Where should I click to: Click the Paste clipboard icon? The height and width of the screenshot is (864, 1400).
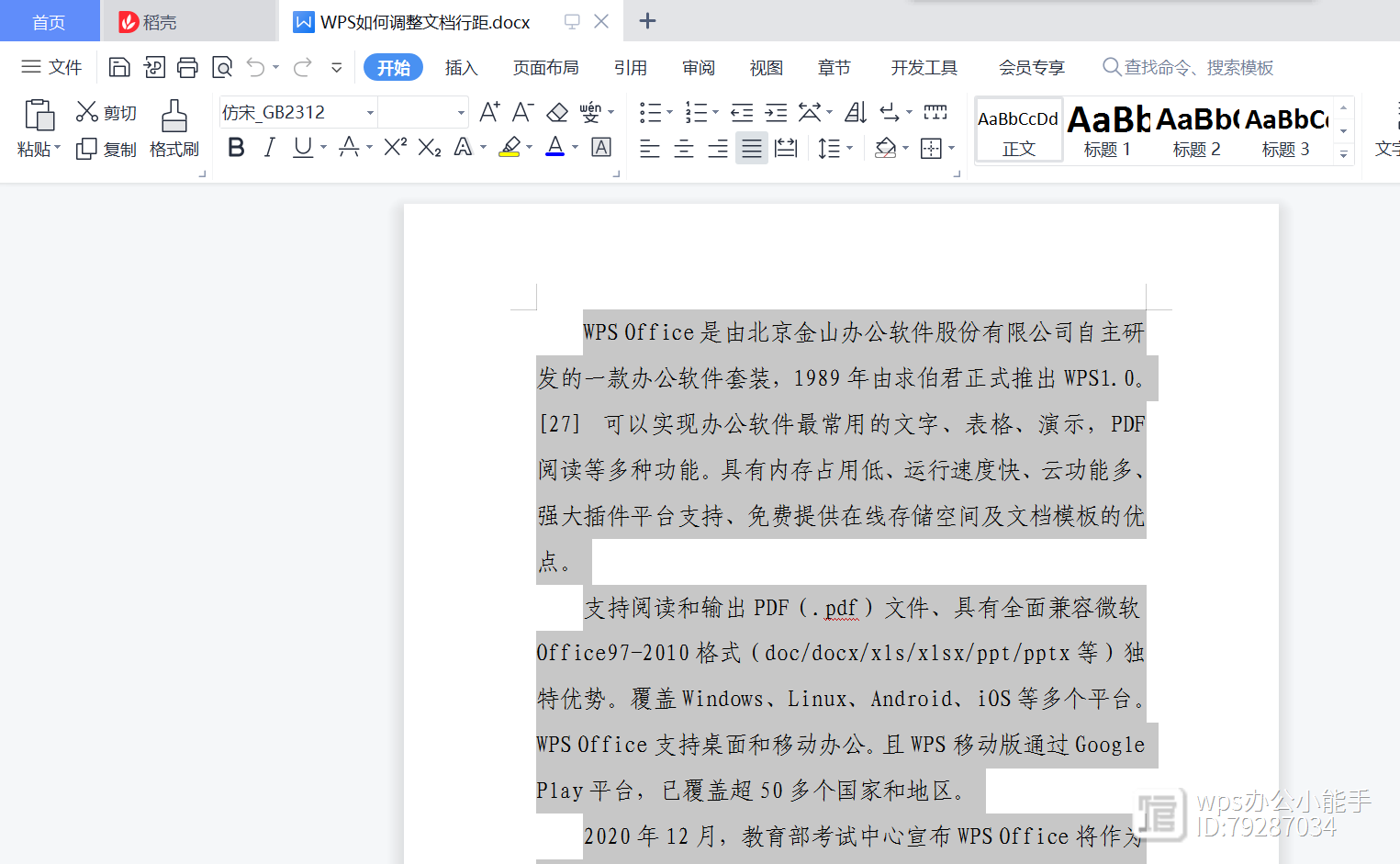coord(39,115)
